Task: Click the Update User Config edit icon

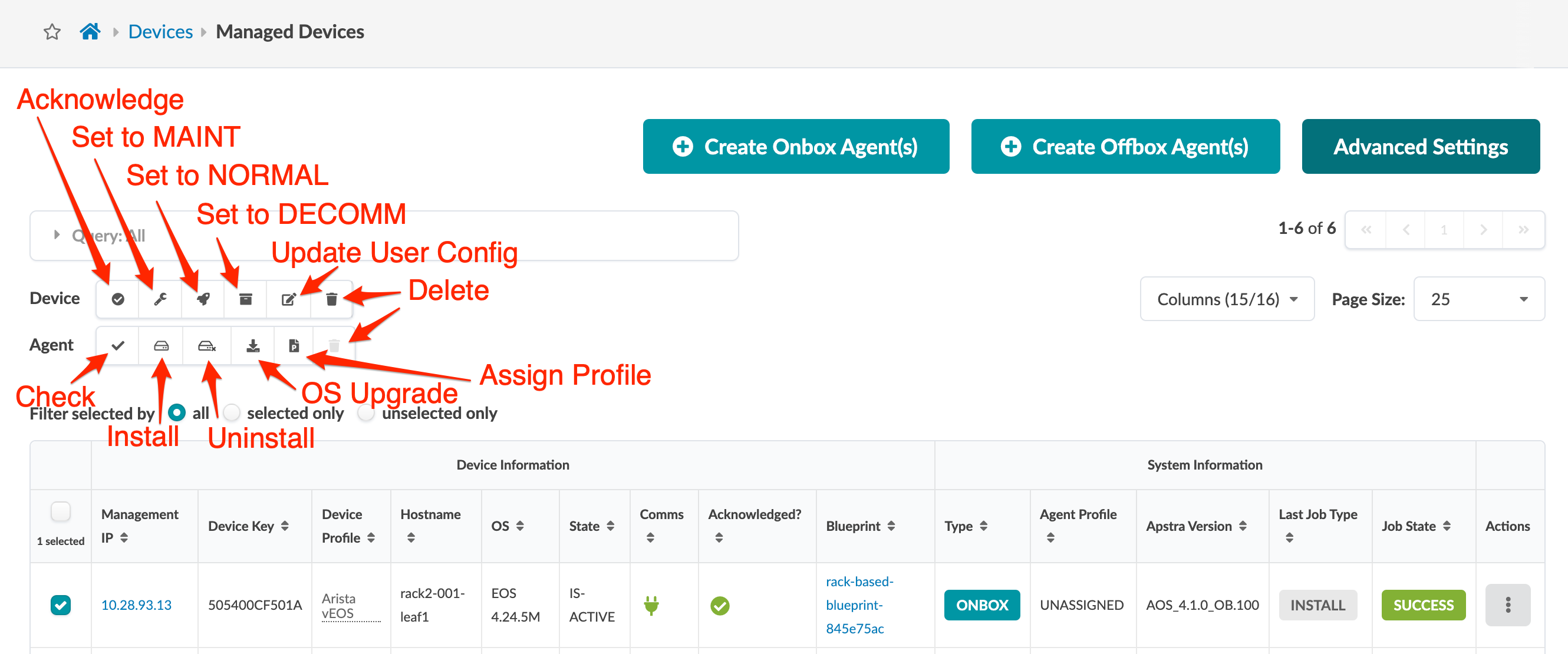Action: [x=288, y=299]
